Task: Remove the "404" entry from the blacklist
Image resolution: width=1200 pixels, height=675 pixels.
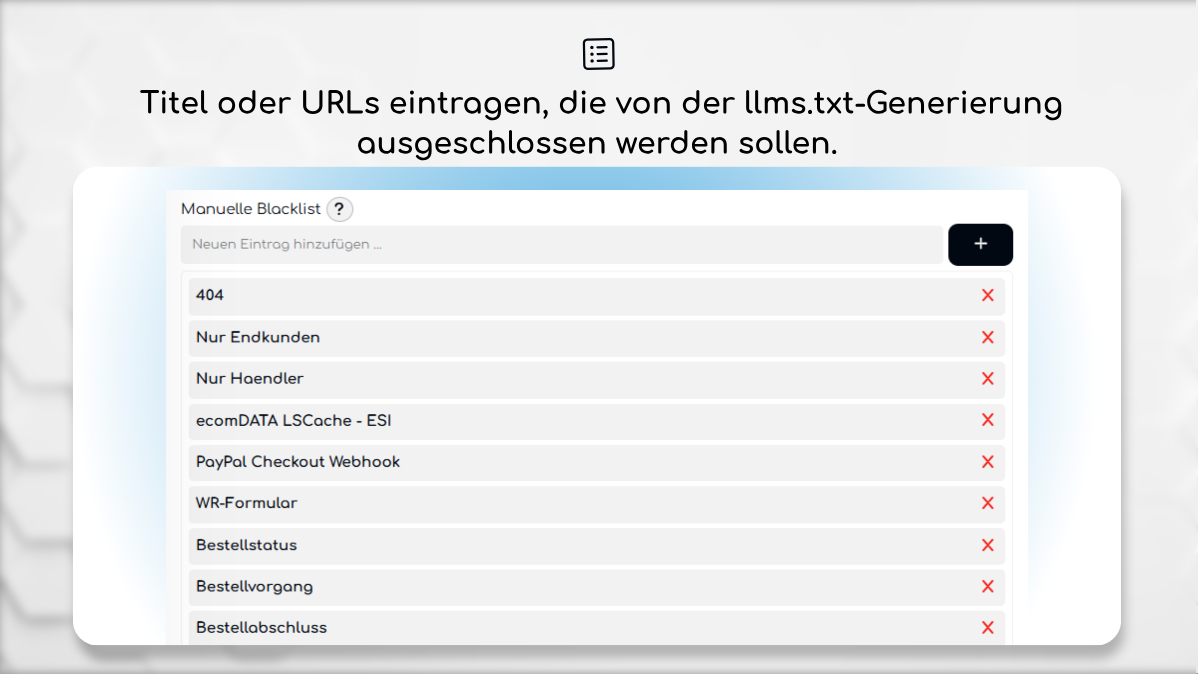Action: [988, 296]
